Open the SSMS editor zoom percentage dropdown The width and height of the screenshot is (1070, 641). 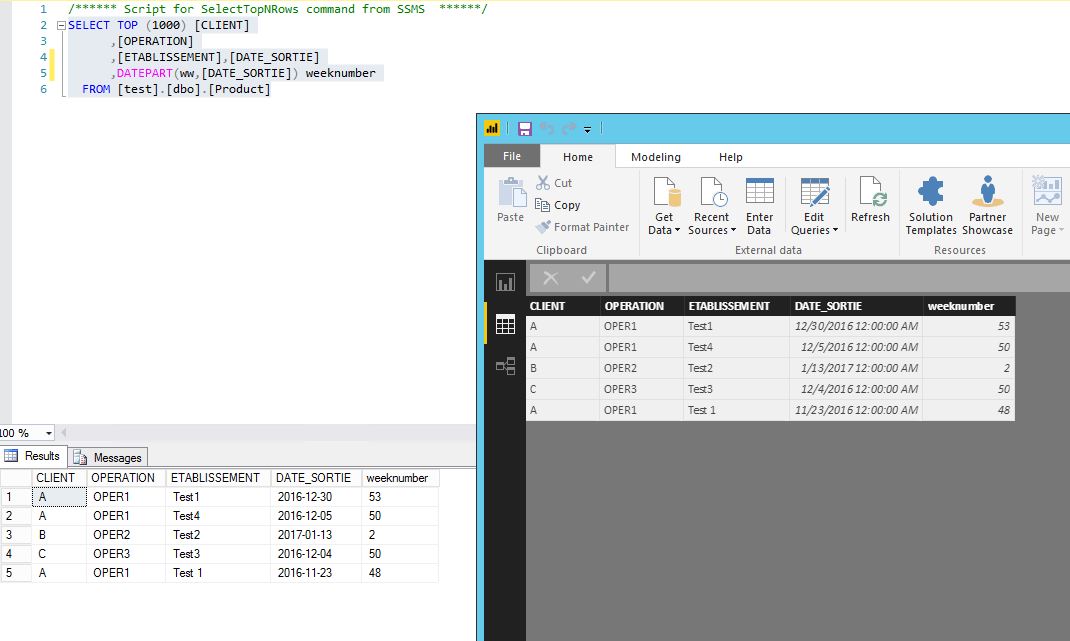(x=48, y=433)
